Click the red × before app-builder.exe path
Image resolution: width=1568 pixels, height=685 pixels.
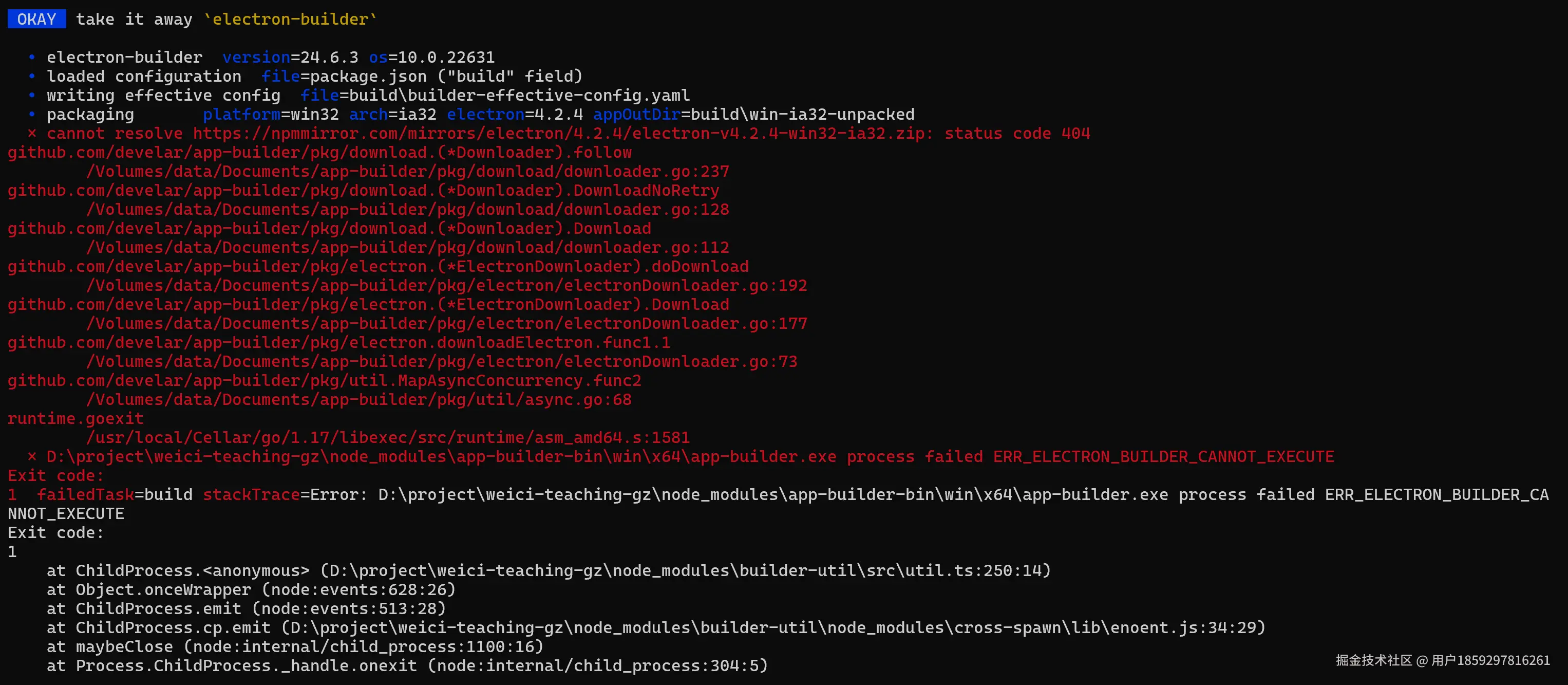point(32,457)
